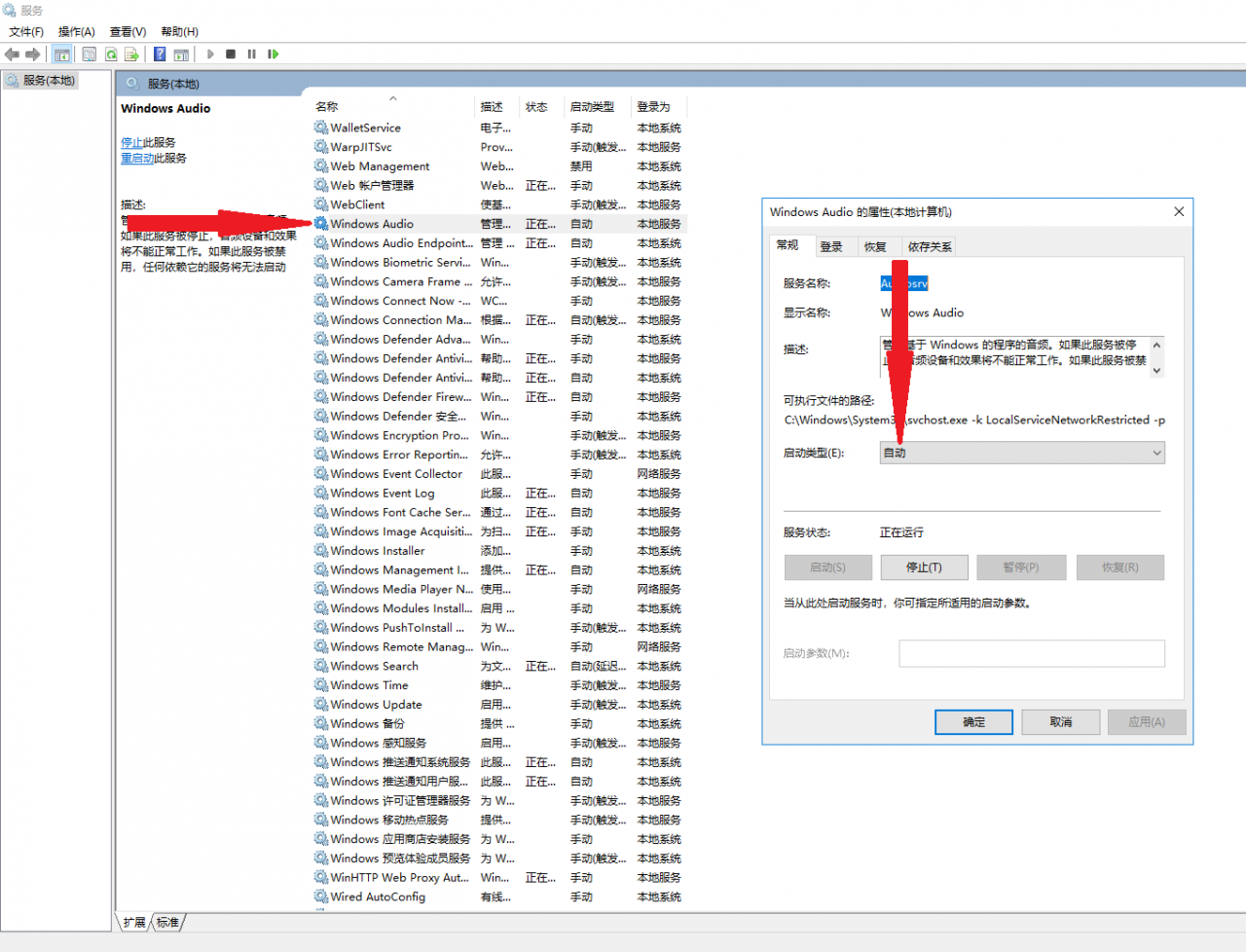Select the Windows Font Cache Ser... row

pos(500,512)
